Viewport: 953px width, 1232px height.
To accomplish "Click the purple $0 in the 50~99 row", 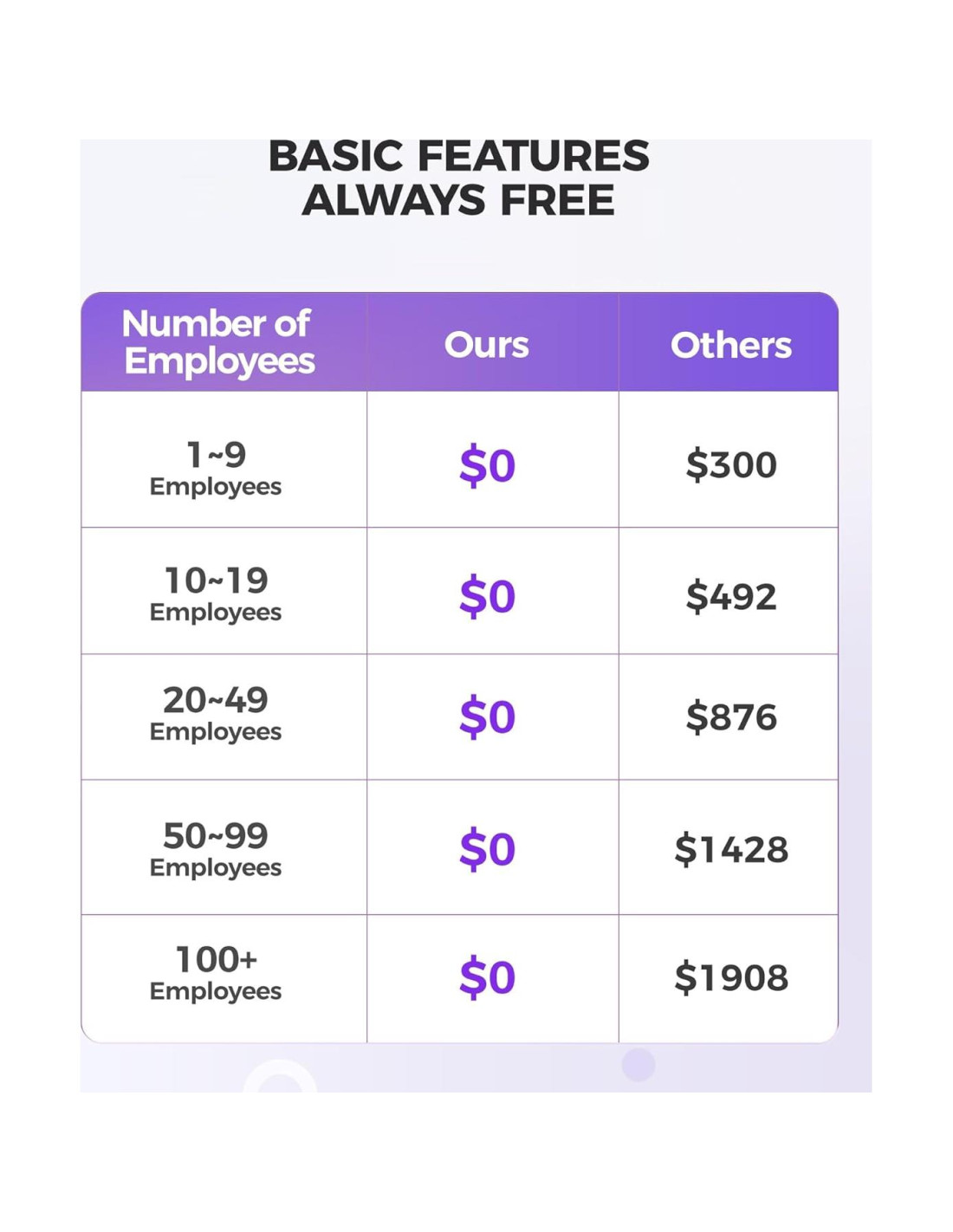I will (x=487, y=849).
